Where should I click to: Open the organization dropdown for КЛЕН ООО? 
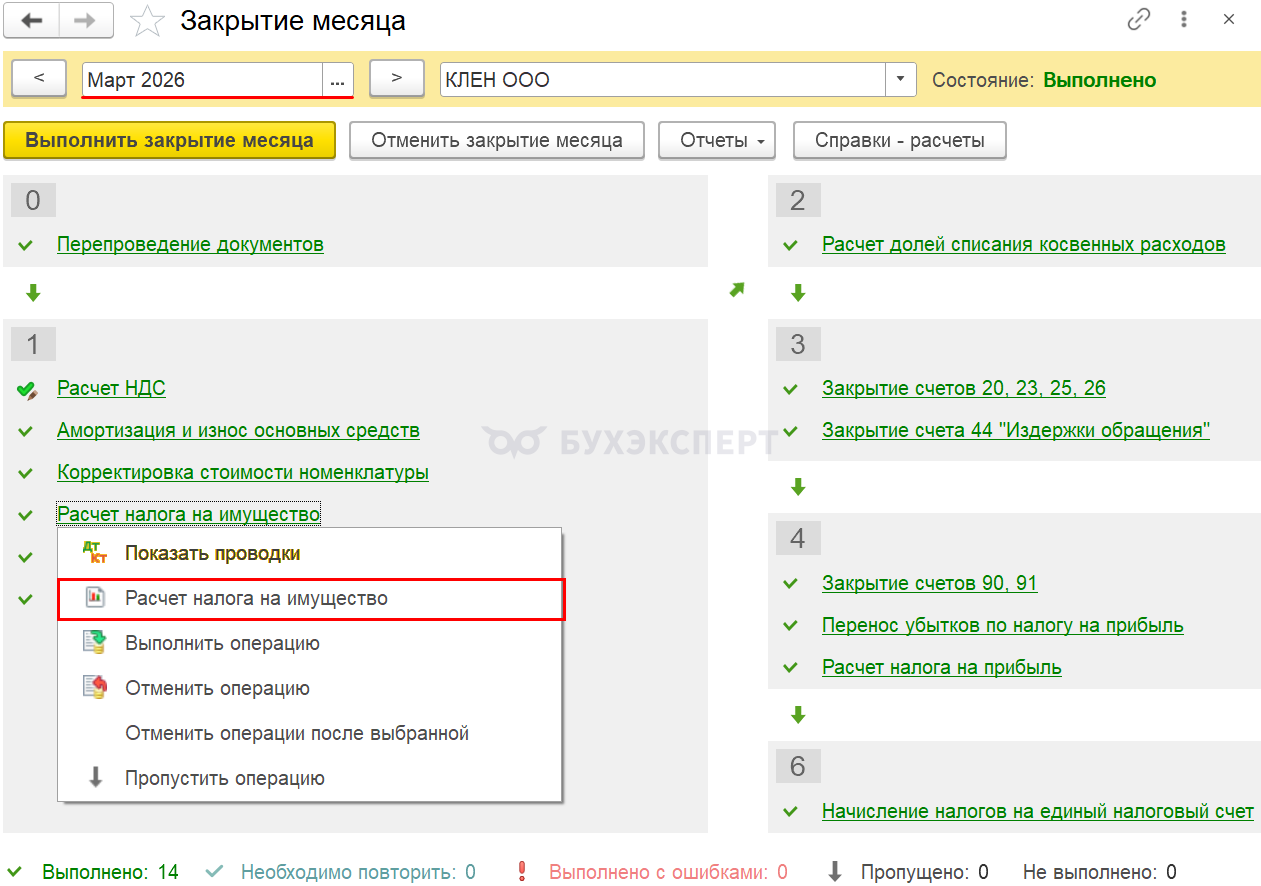coord(901,80)
